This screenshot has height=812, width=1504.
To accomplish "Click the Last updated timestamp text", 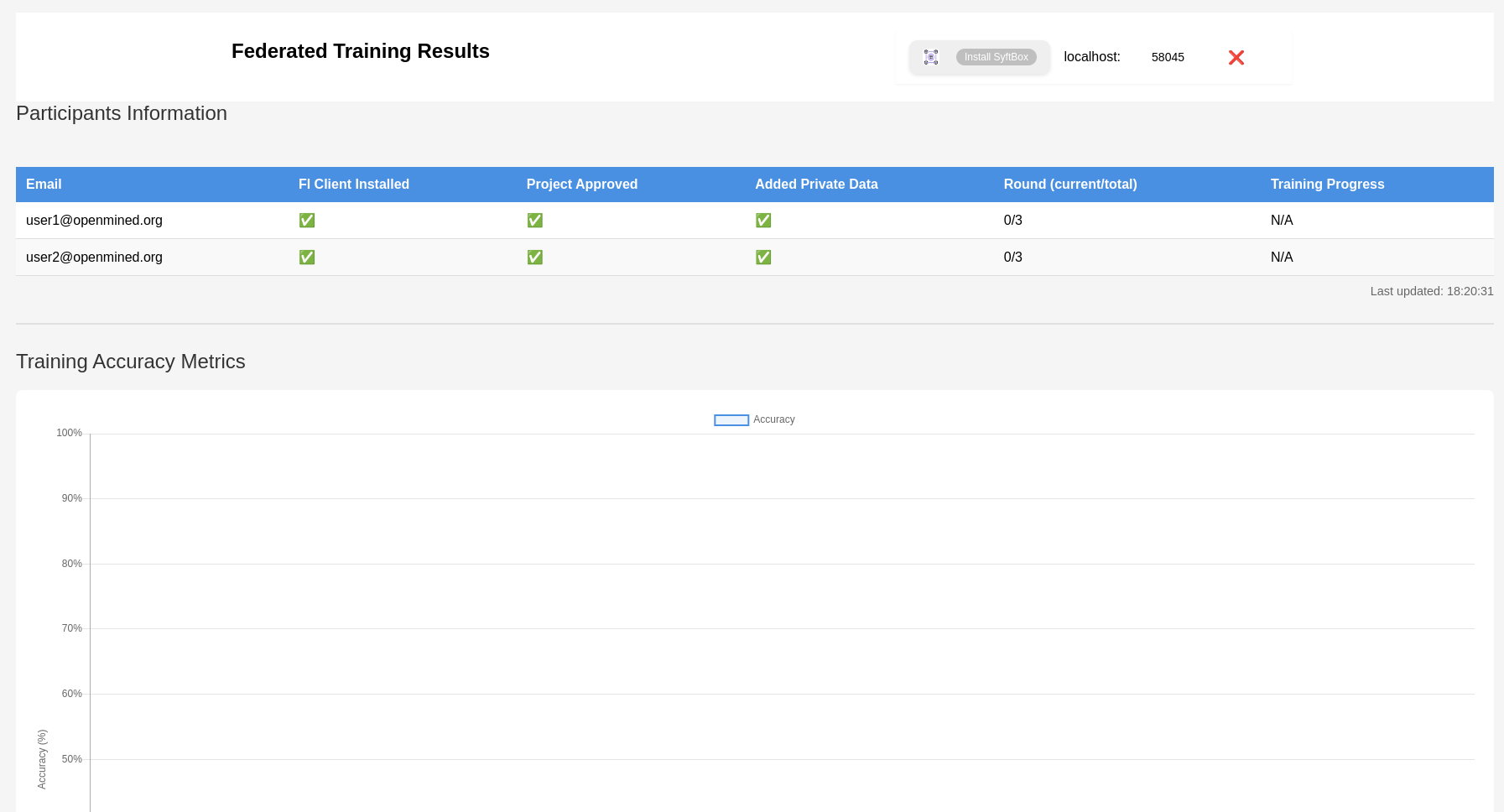I will coord(1432,291).
